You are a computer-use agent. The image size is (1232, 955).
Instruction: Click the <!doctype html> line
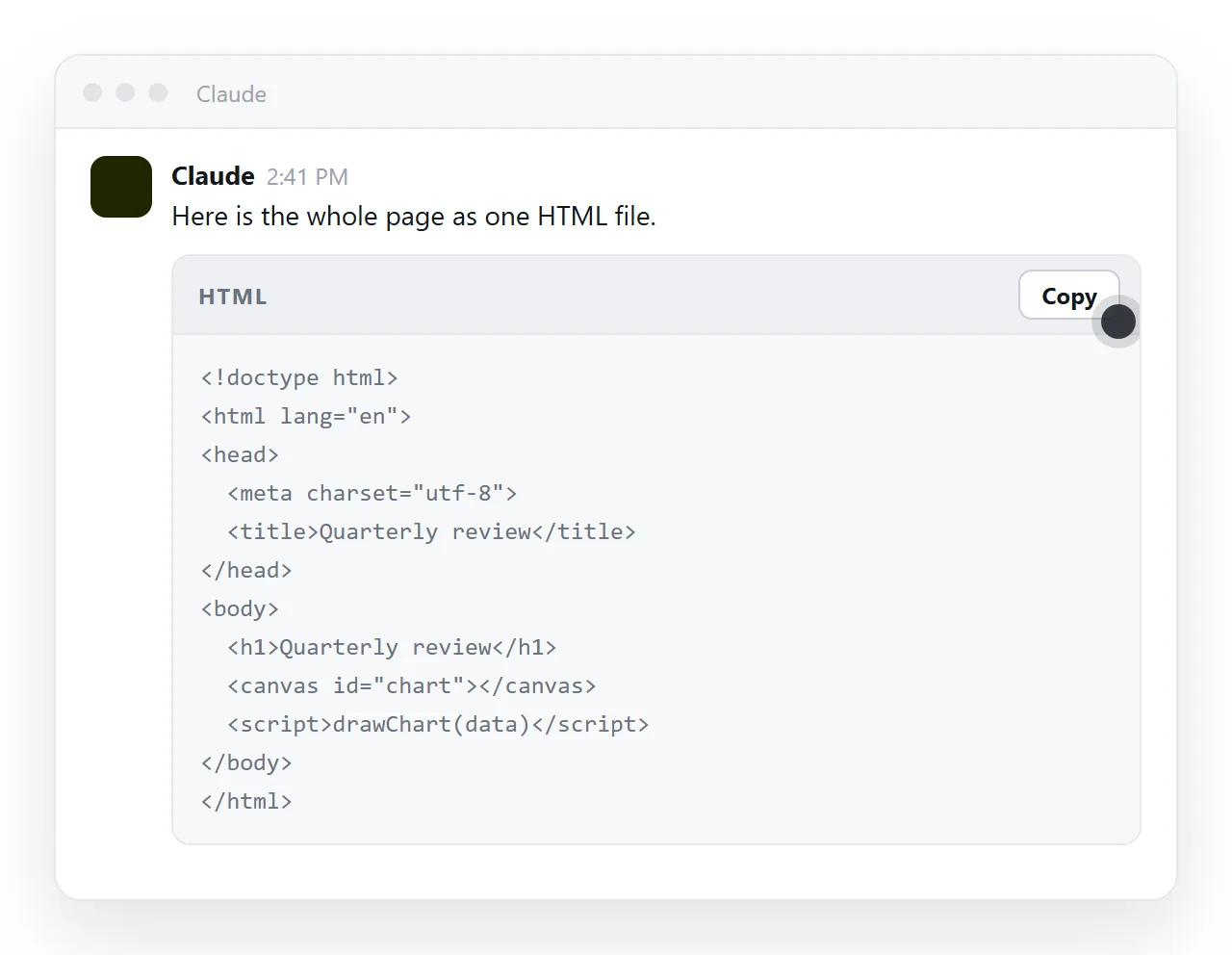(x=299, y=377)
